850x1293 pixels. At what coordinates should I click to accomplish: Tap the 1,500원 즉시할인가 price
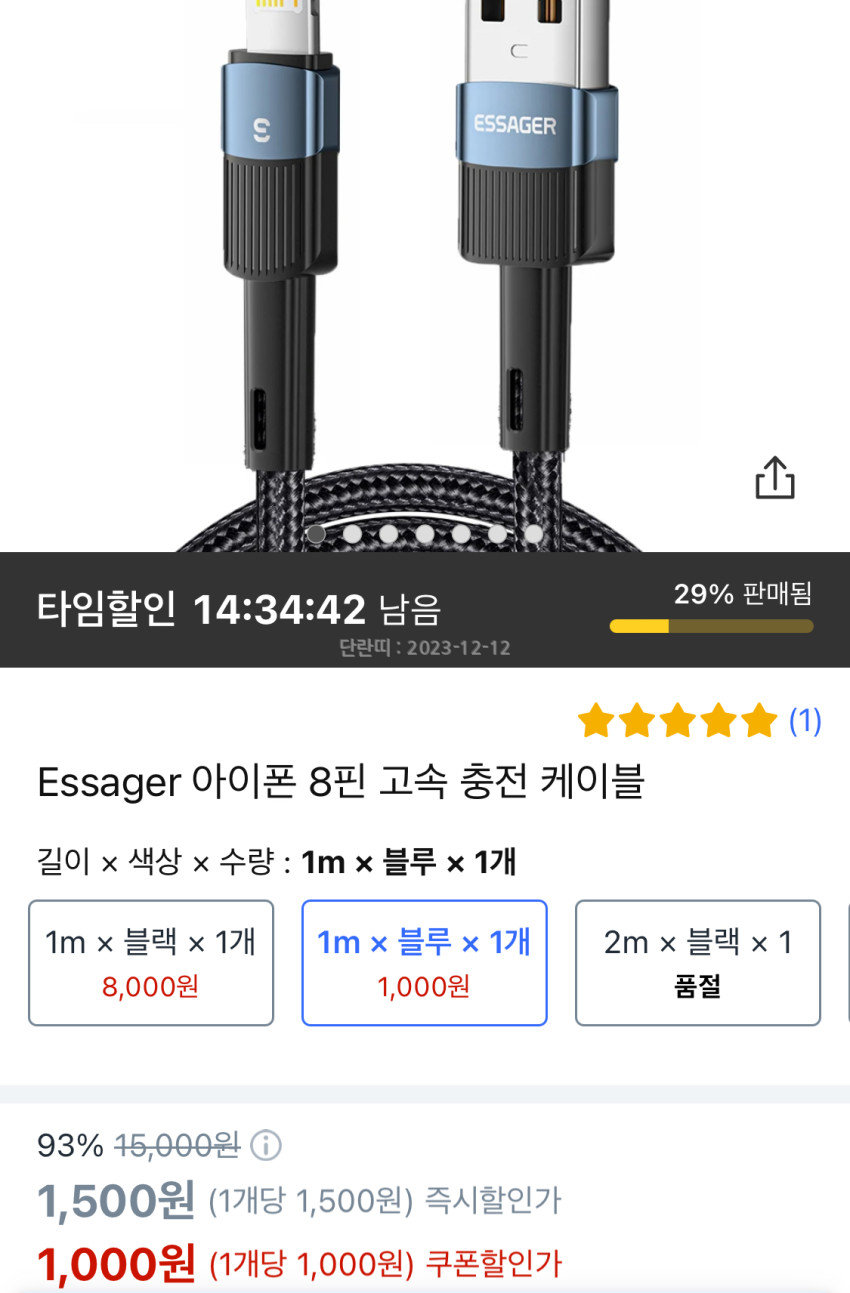[116, 1200]
